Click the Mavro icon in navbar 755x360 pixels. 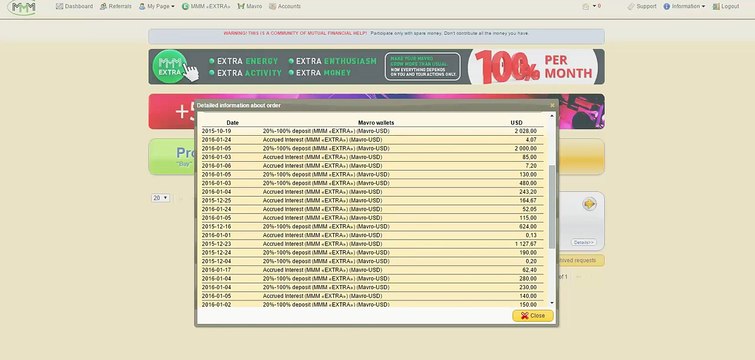(x=241, y=6)
